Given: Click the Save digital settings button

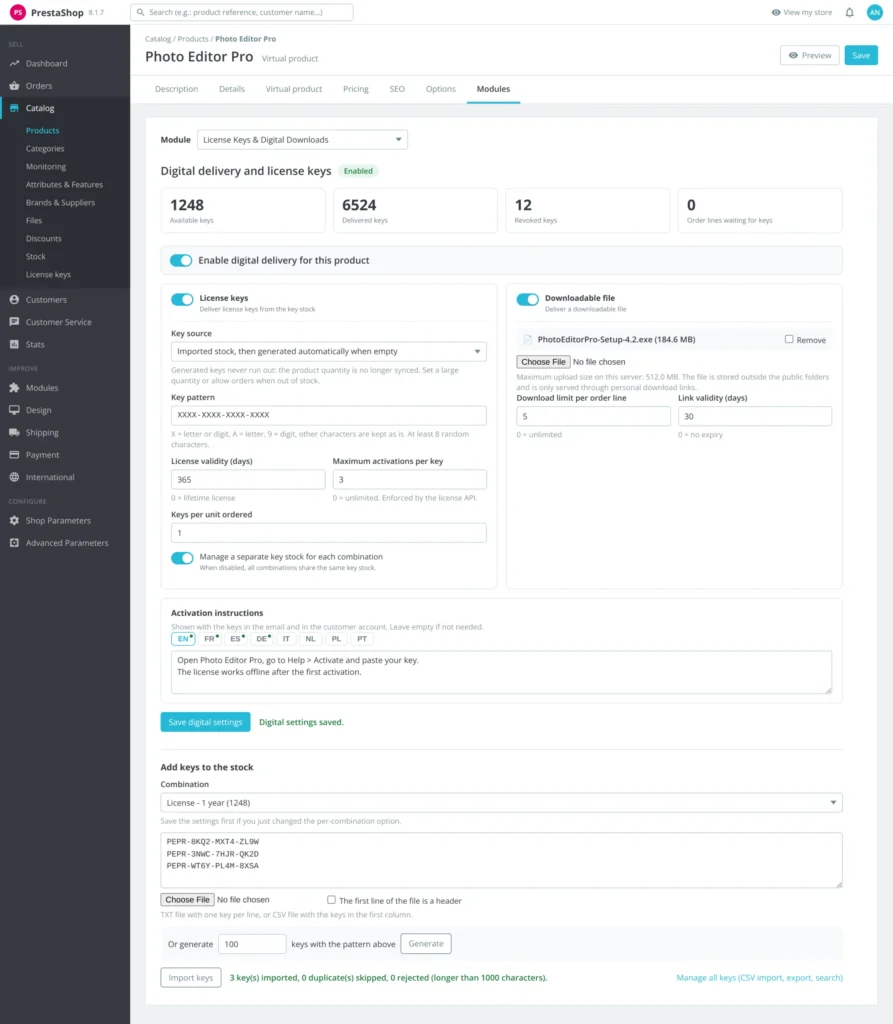Looking at the screenshot, I should click(x=205, y=722).
